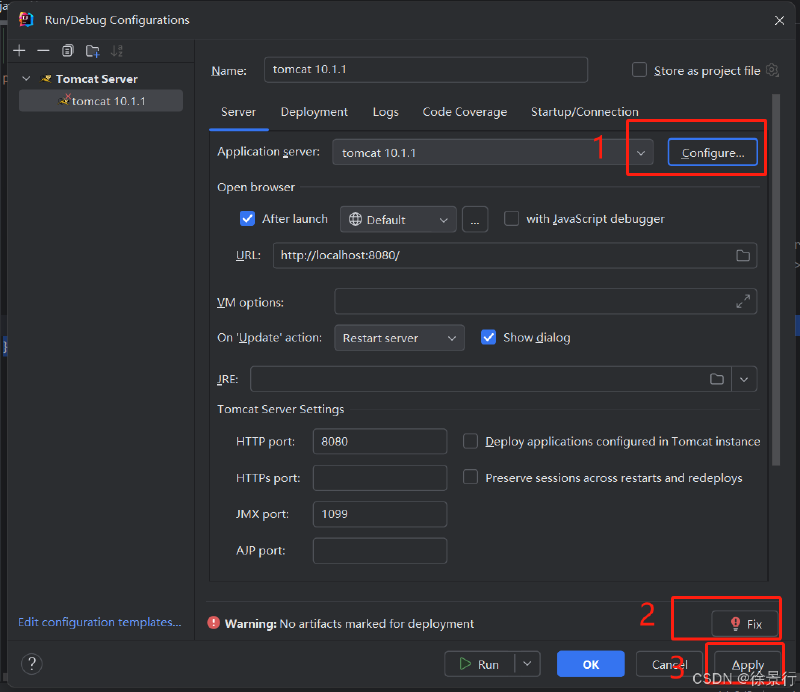
Task: Open the help question mark button
Action: coord(32,664)
